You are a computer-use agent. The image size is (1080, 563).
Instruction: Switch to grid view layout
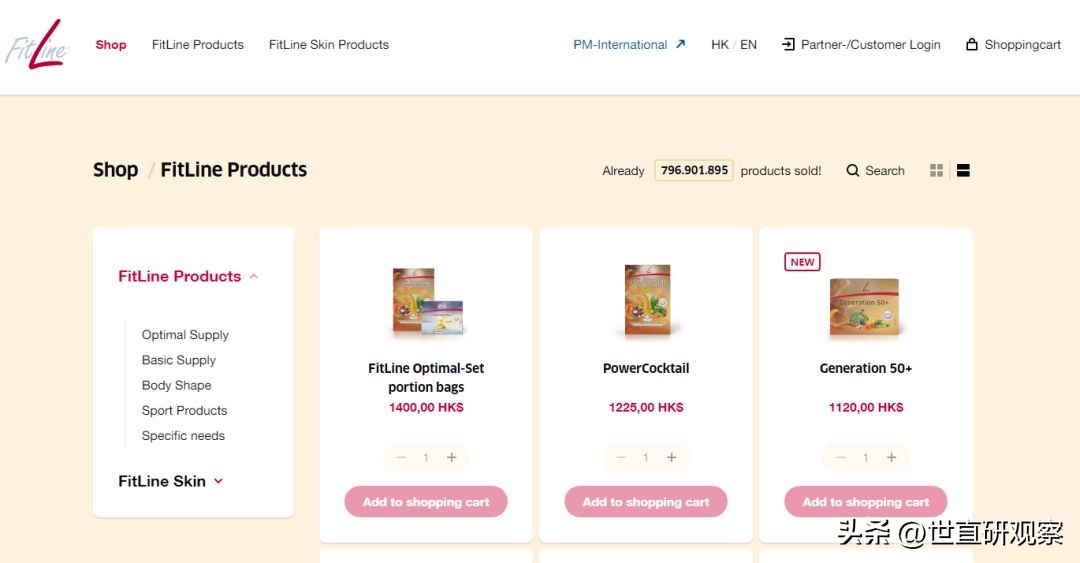(936, 171)
